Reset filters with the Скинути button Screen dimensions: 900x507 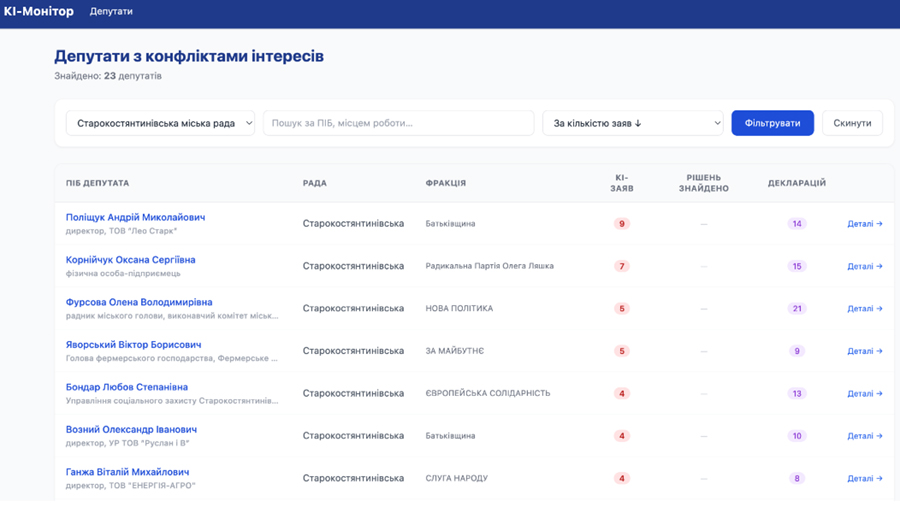(x=852, y=123)
